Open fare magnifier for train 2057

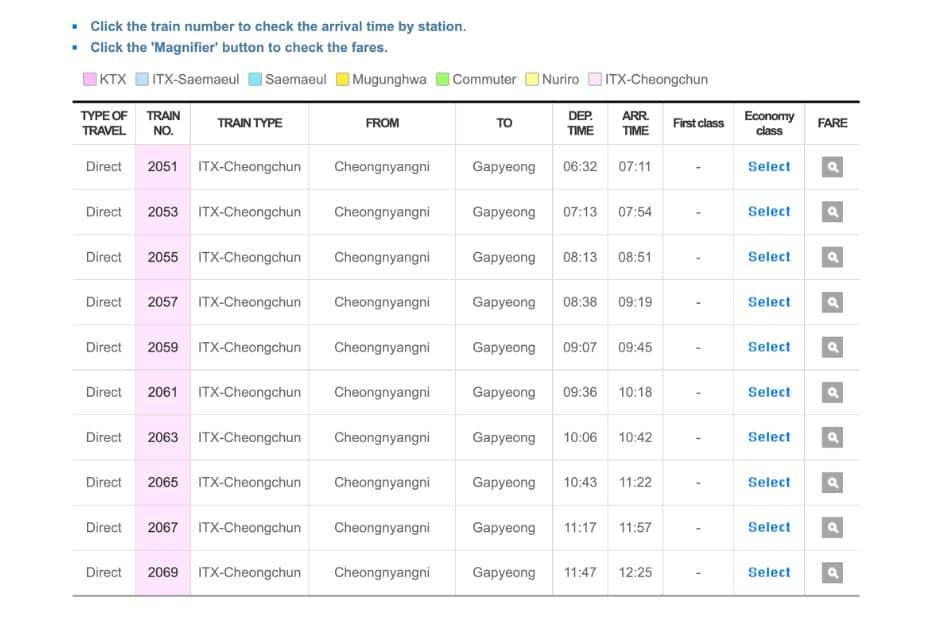click(832, 302)
